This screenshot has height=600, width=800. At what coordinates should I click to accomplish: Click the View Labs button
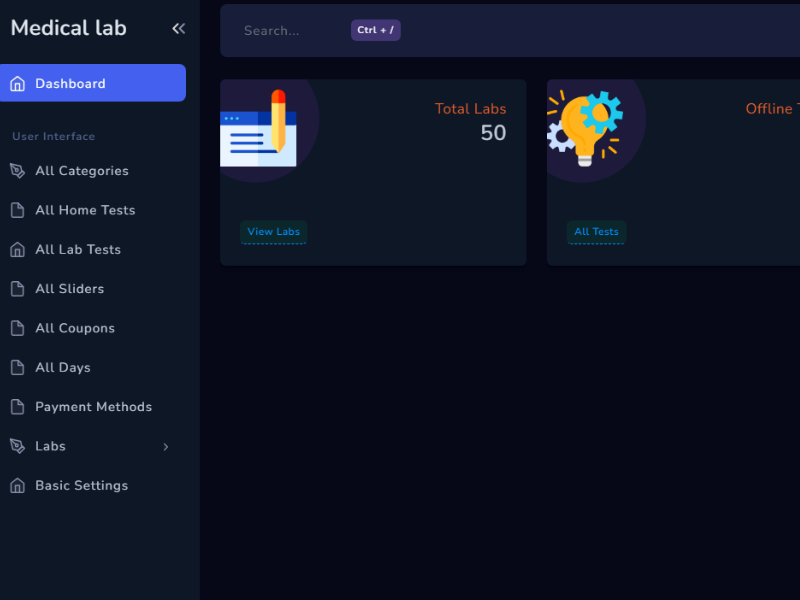coord(273,232)
